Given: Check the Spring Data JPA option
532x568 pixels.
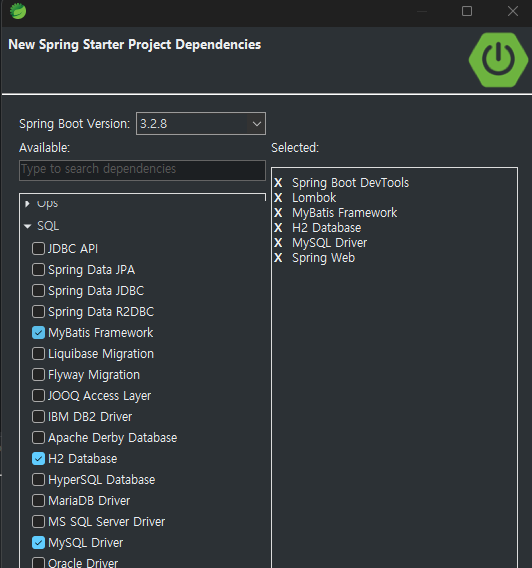Looking at the screenshot, I should click(38, 270).
